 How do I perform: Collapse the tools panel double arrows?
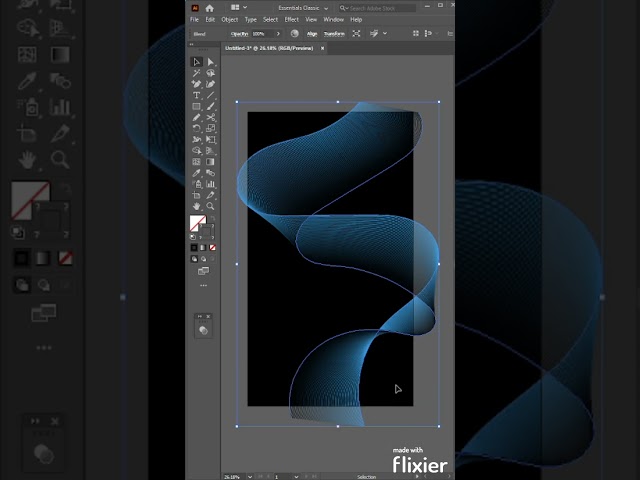(x=191, y=44)
